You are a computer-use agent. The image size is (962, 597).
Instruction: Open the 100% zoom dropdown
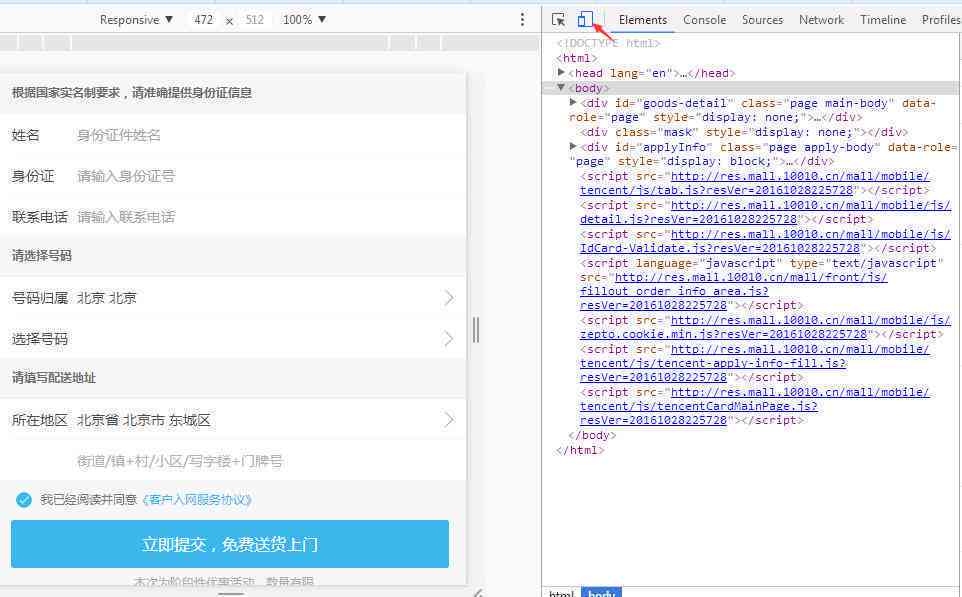tap(304, 20)
